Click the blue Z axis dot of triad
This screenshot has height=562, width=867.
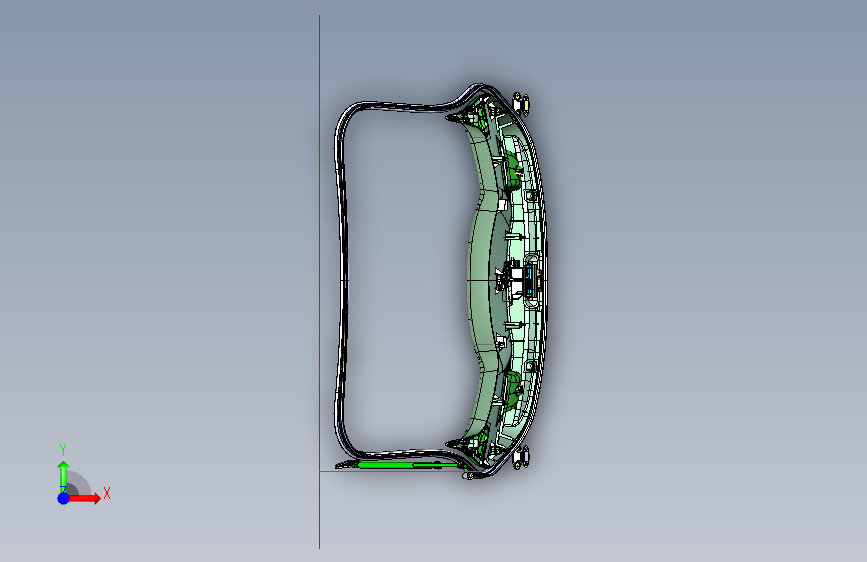63,498
